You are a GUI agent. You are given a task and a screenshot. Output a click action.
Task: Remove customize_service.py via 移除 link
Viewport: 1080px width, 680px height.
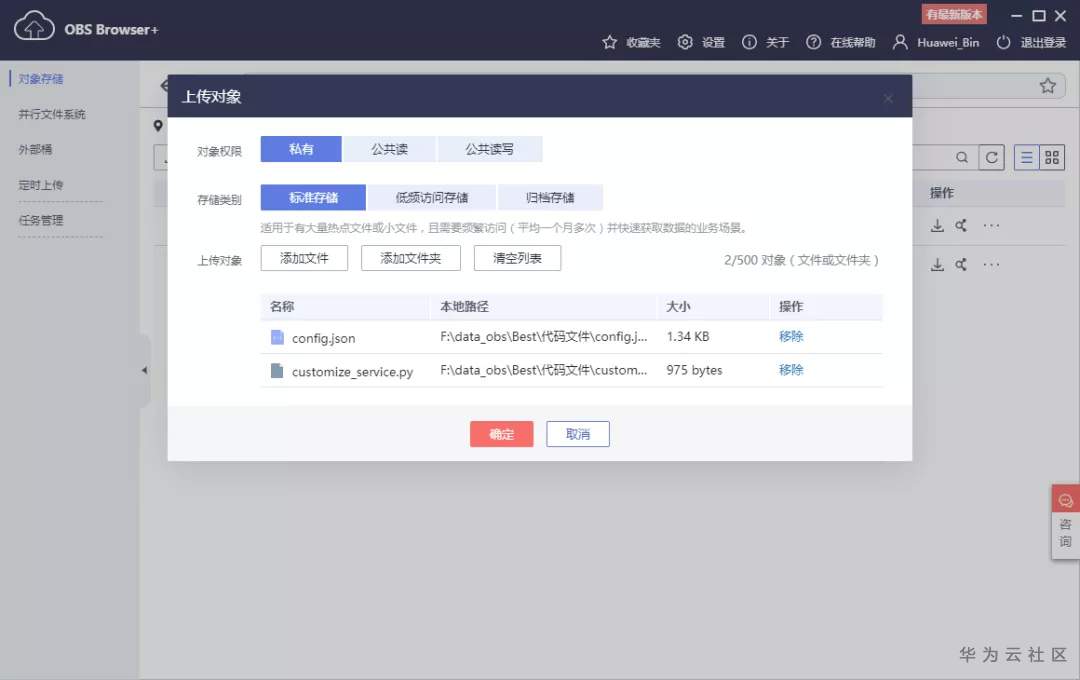tap(791, 370)
